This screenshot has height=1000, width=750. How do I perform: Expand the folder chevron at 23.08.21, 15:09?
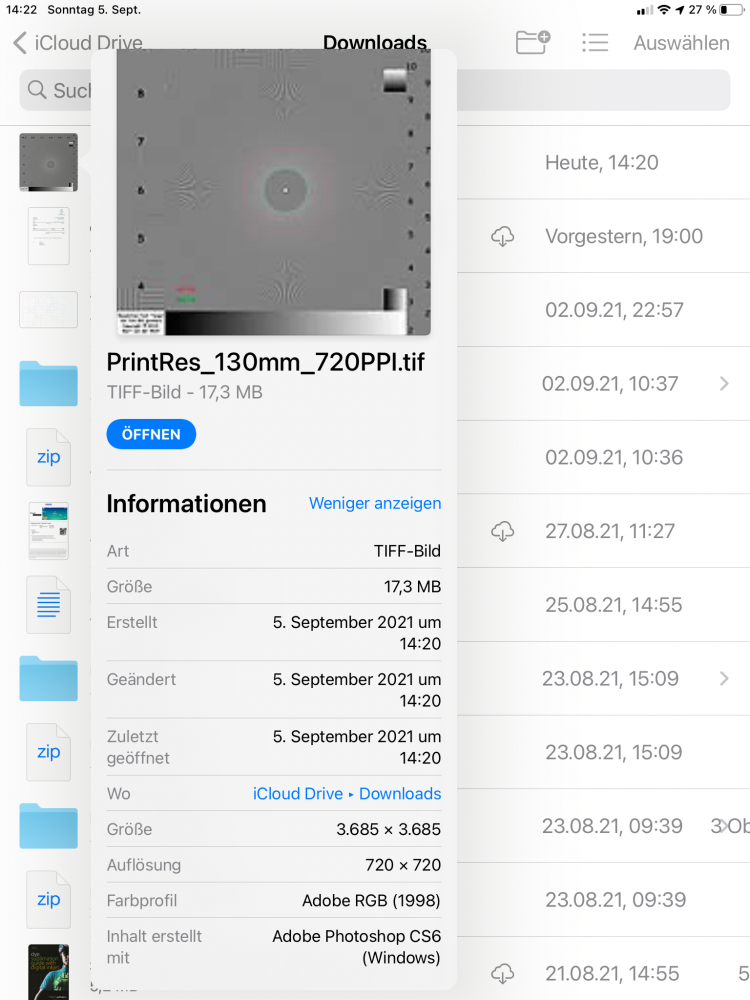point(724,678)
